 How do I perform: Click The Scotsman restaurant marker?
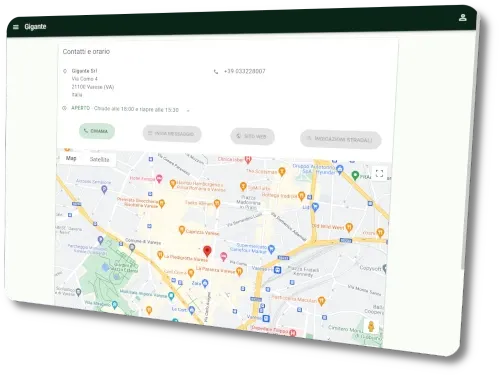[x=282, y=172]
